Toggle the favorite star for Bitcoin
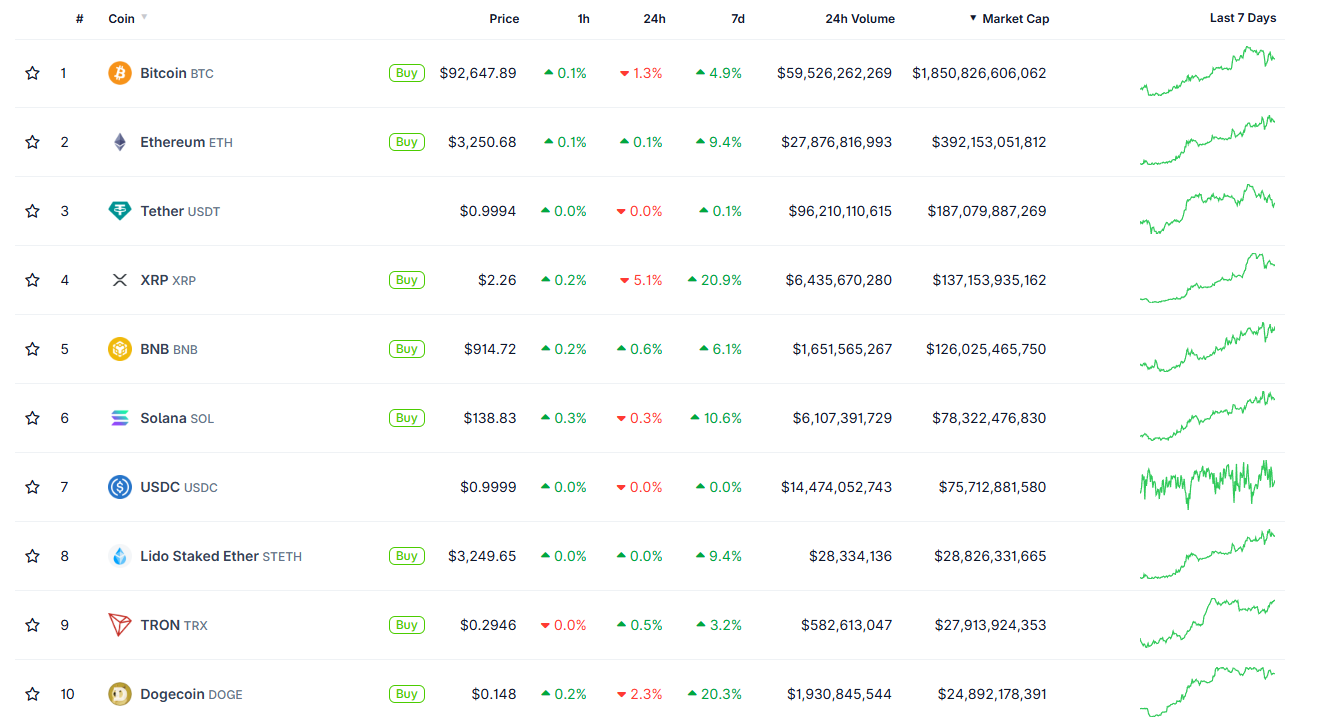Screen dimensions: 1318x727 point(33,73)
